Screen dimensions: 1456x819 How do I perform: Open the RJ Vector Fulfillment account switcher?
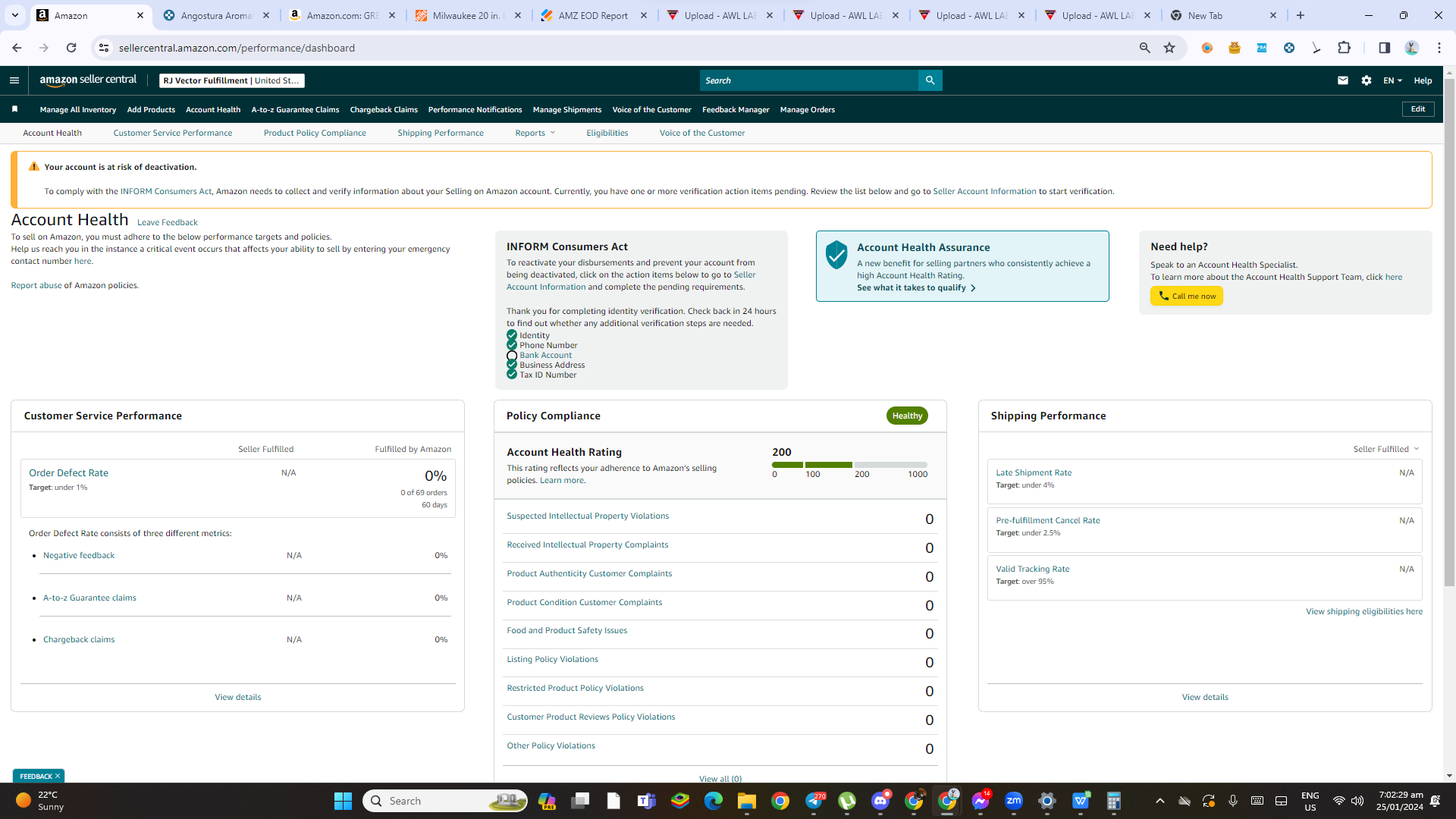(x=232, y=80)
